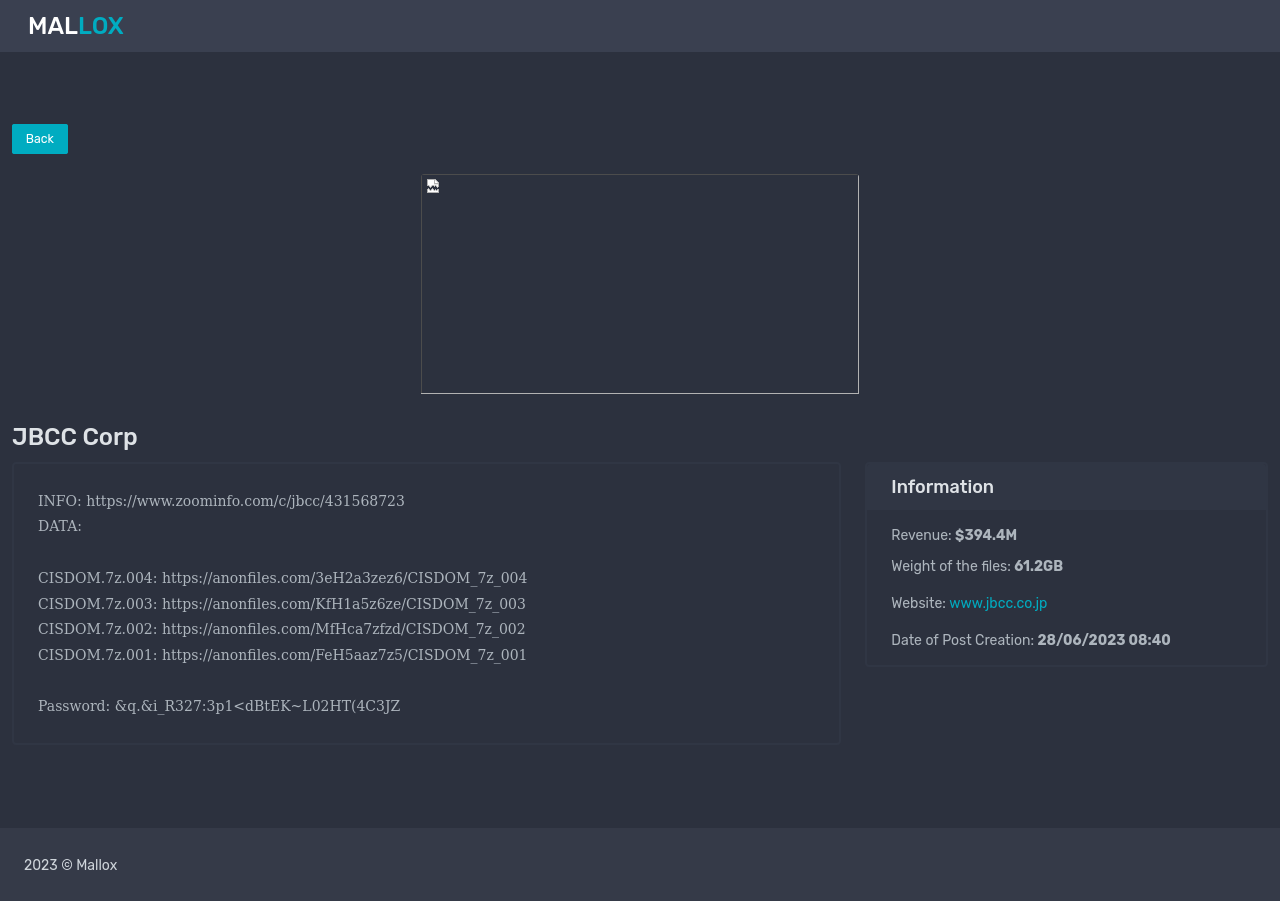
Task: Click the Back button
Action: (40, 139)
